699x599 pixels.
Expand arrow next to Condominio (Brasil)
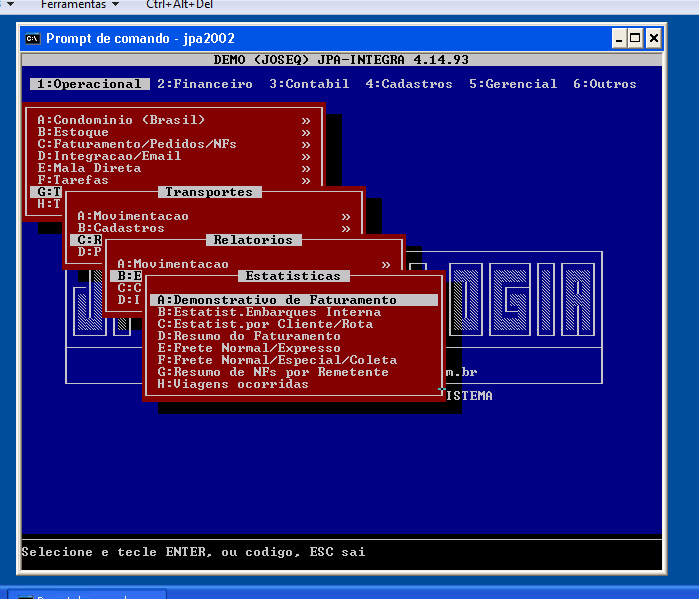pos(306,121)
